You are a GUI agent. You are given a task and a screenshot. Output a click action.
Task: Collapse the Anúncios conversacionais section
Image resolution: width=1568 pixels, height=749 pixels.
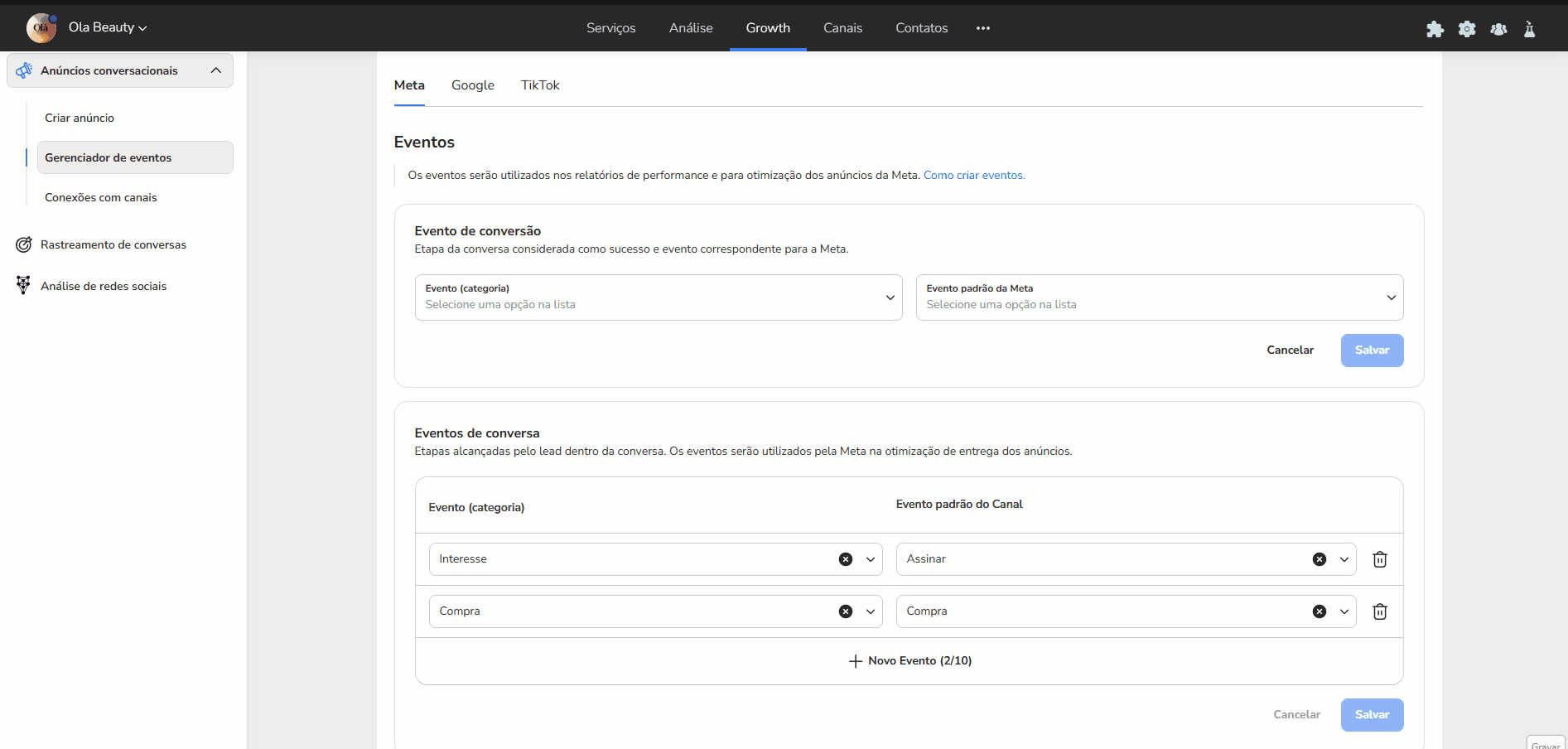pos(216,70)
